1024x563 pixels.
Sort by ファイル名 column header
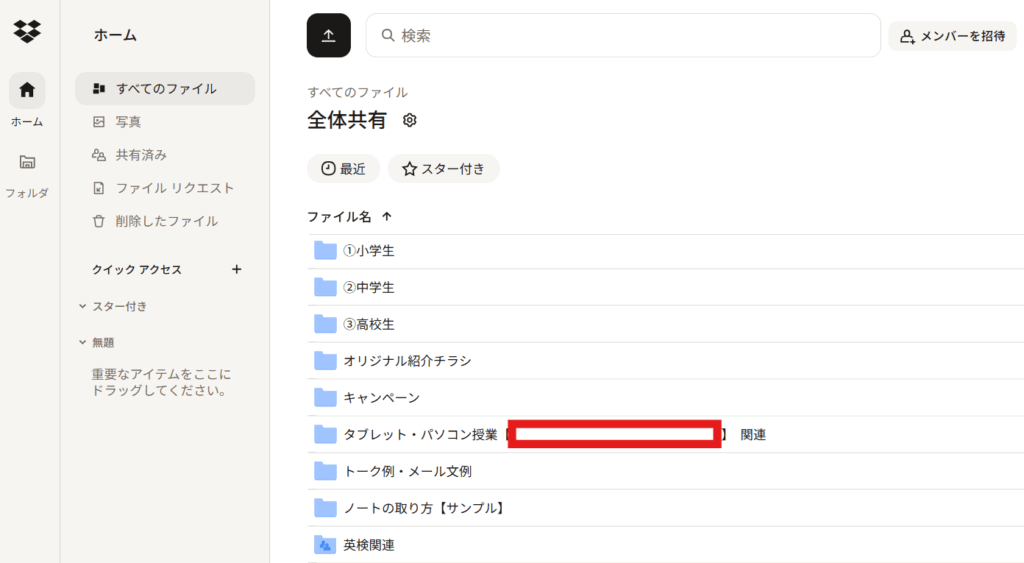[x=349, y=217]
